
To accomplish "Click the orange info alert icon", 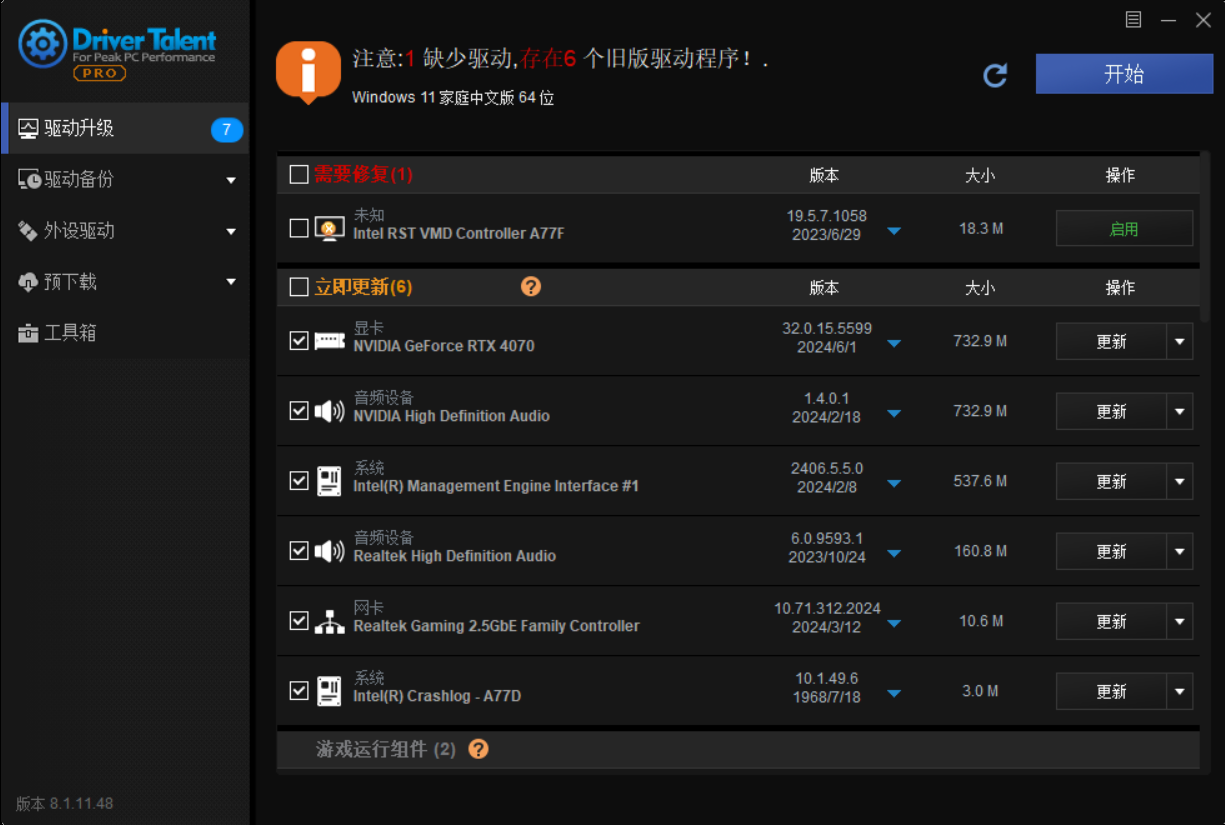I will (x=308, y=72).
